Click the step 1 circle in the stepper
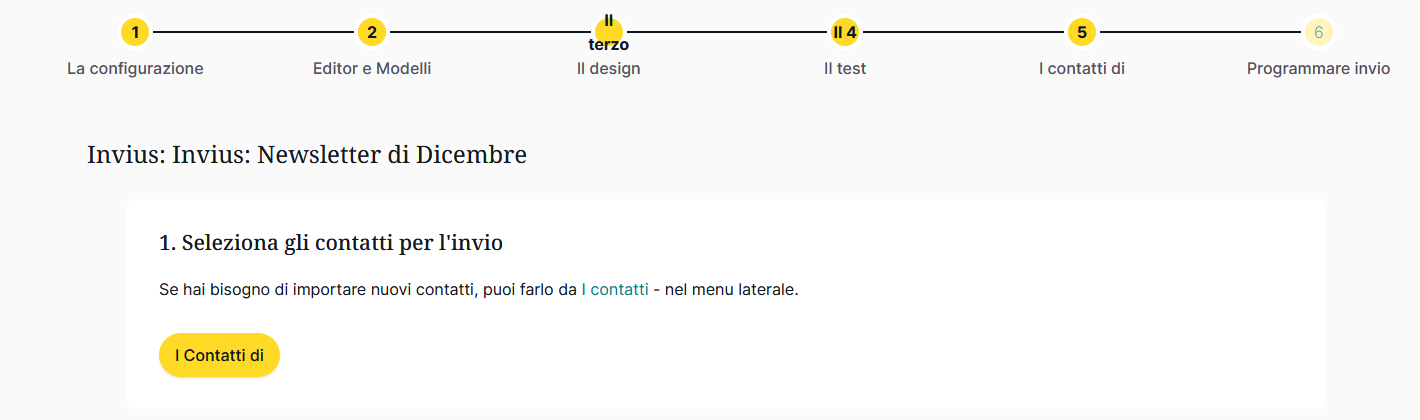The width and height of the screenshot is (1420, 420). (135, 32)
